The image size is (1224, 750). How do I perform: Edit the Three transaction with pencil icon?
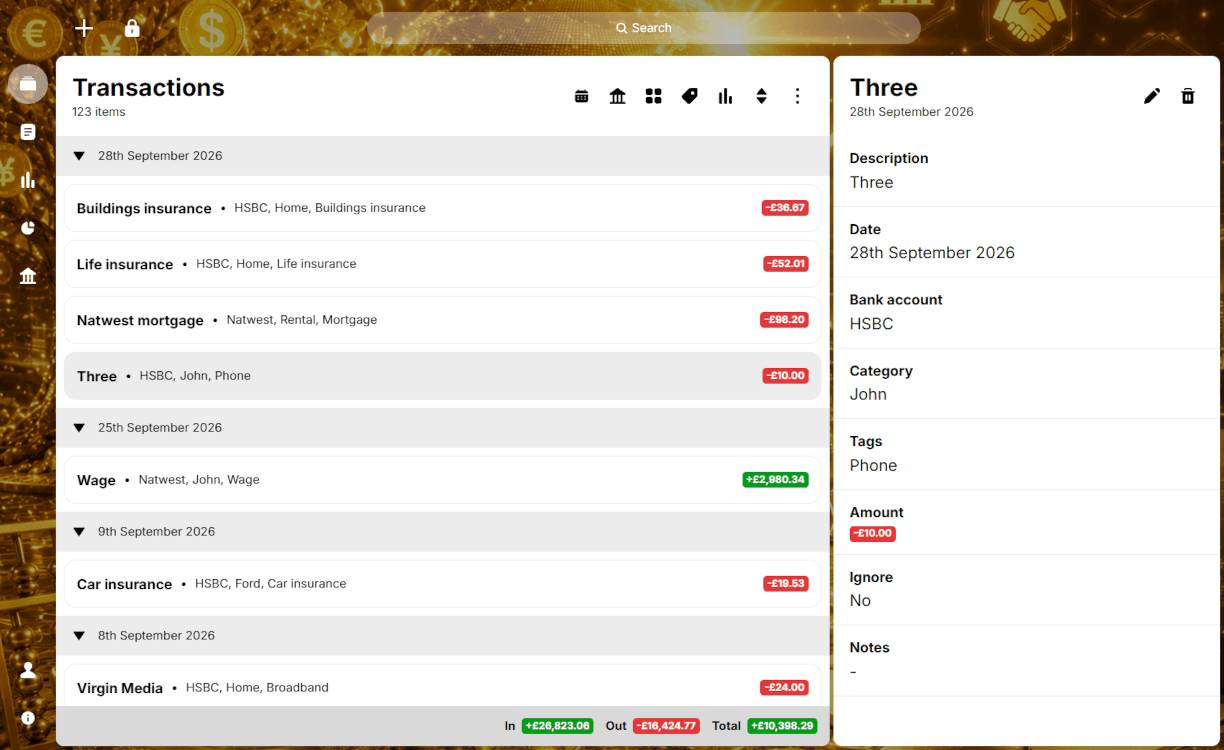point(1152,96)
